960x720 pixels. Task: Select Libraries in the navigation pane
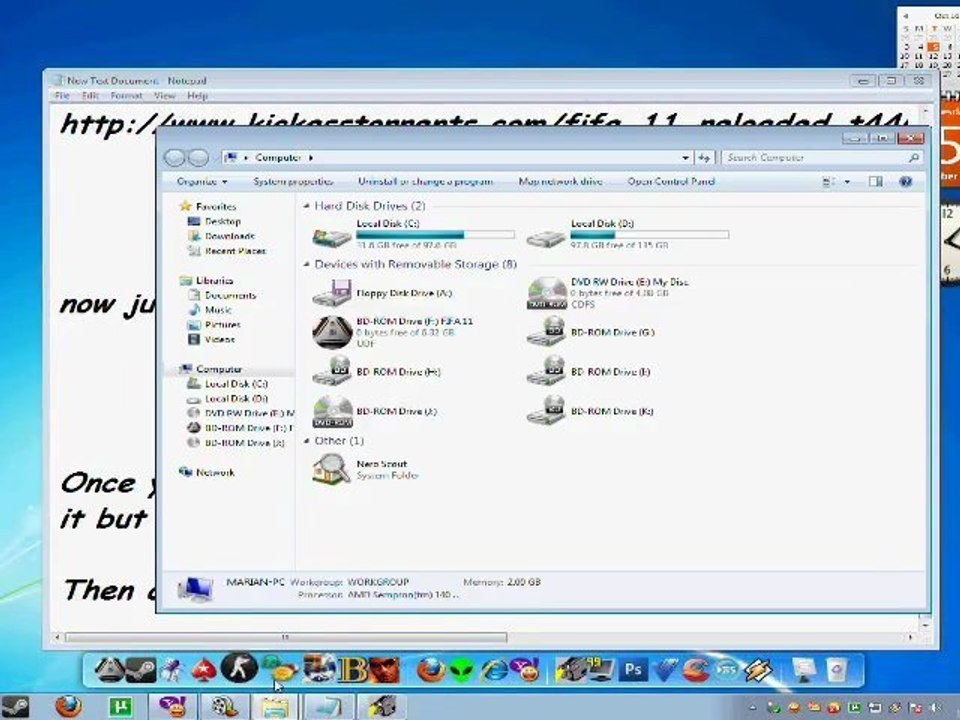(x=214, y=281)
